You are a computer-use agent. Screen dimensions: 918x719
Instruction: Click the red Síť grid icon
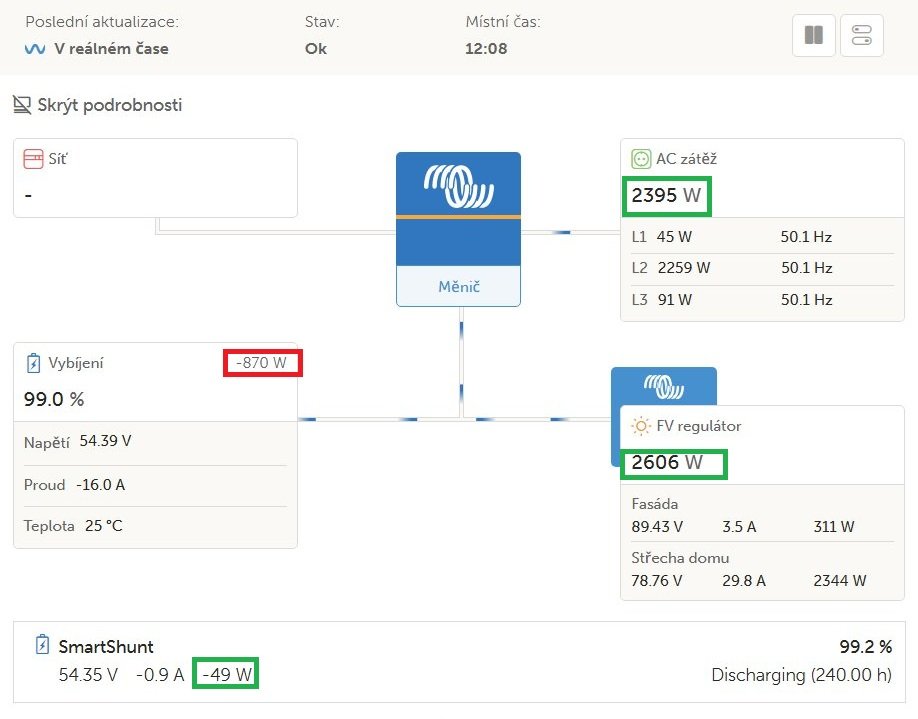[33, 159]
